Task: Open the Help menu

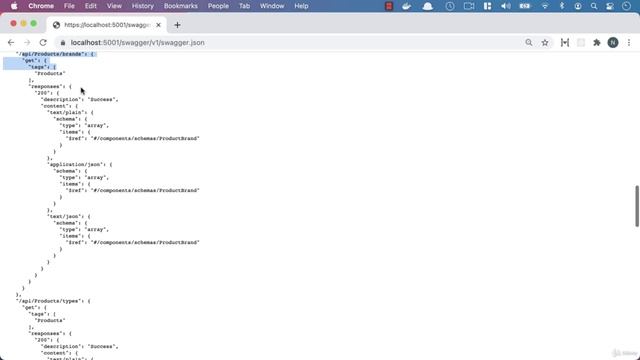Action: 301,6
